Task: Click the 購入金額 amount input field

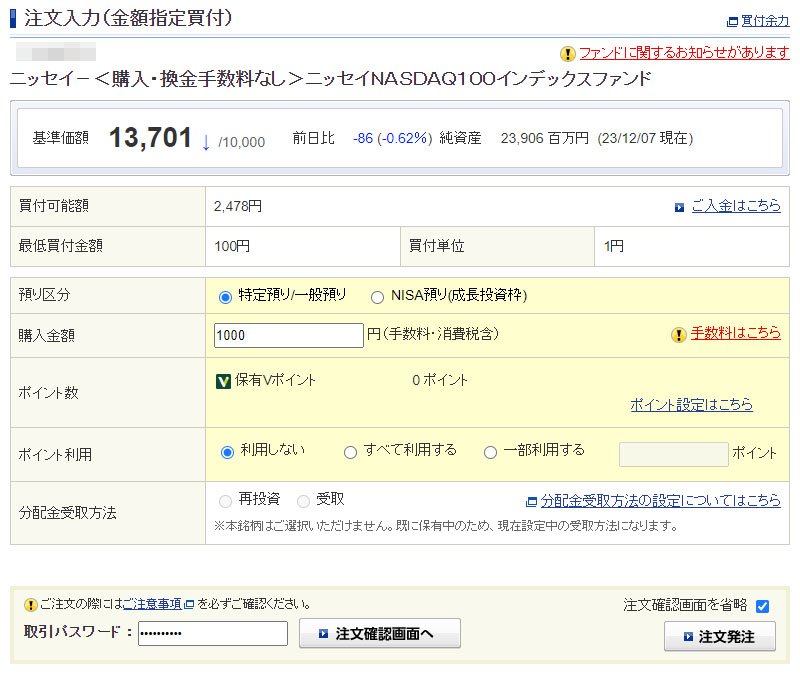Action: (289, 336)
